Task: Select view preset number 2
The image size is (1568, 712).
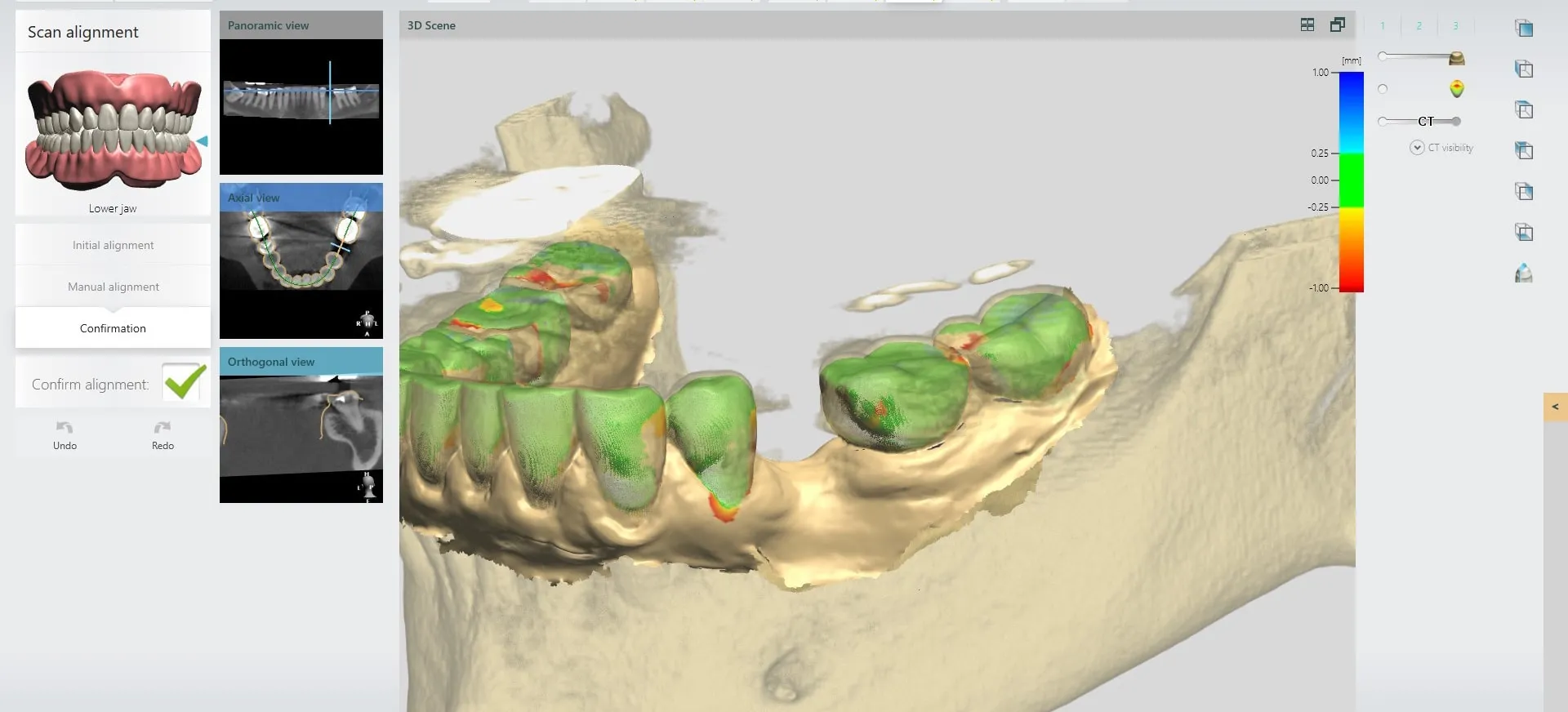Action: point(1419,26)
